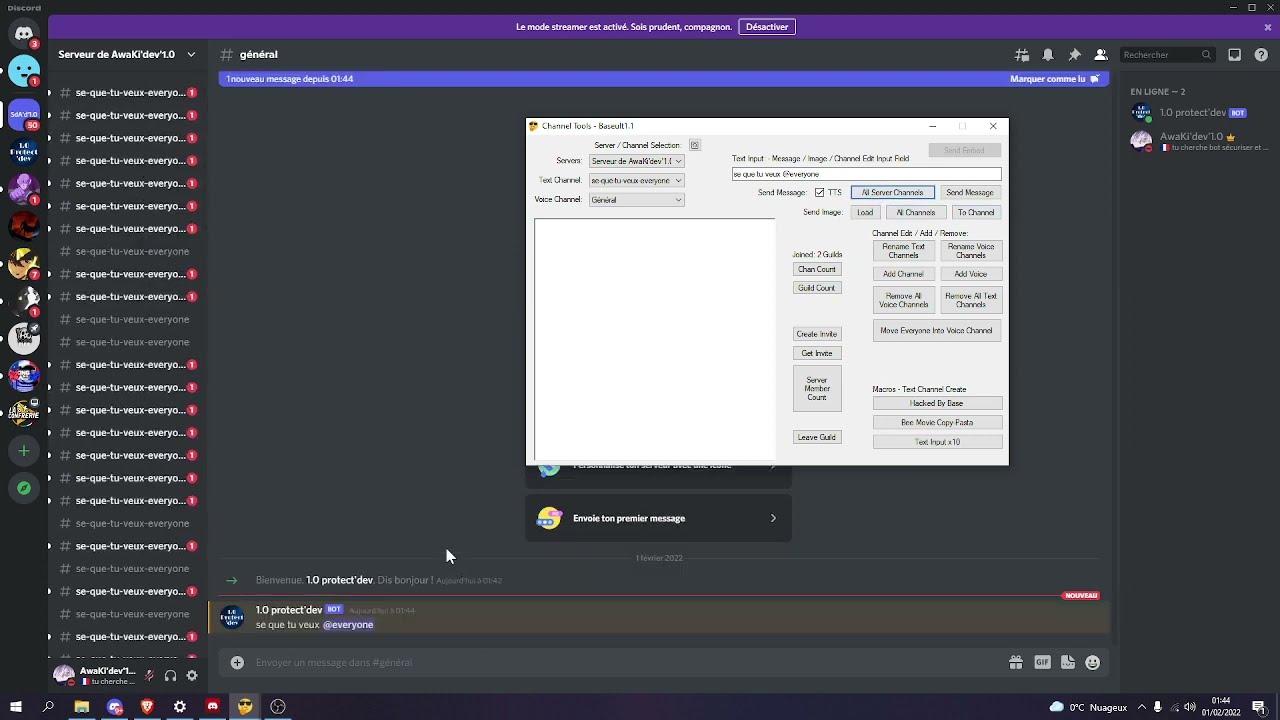The width and height of the screenshot is (1280, 720).
Task: Toggle the member list icon in header
Action: coord(1100,55)
